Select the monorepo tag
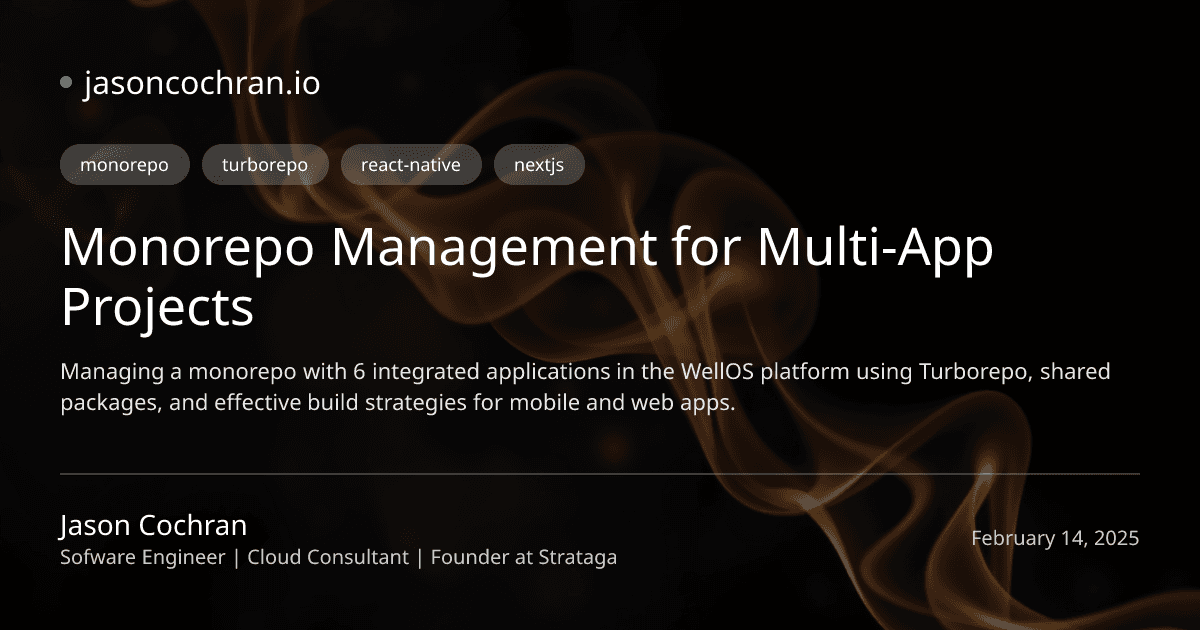 (124, 164)
